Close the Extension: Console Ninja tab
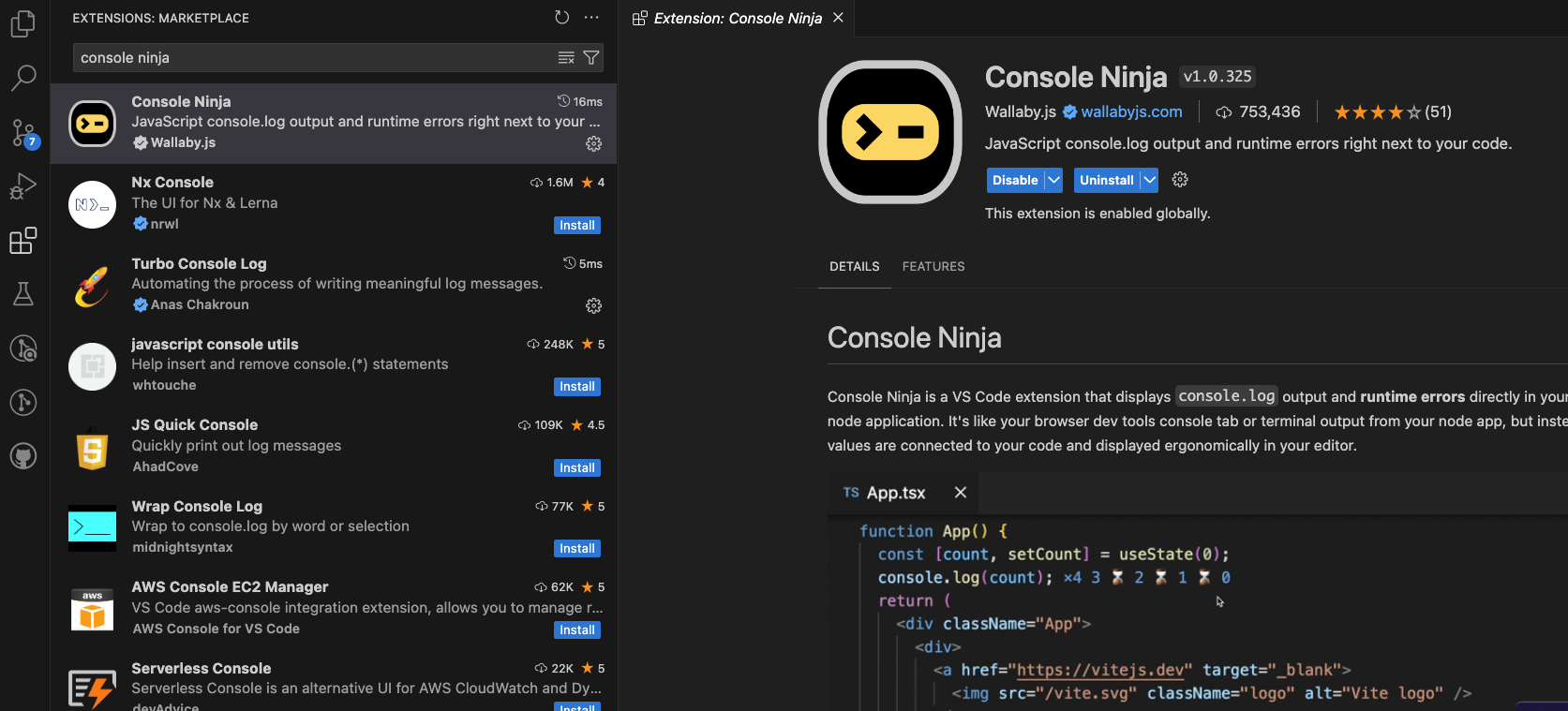1568x711 pixels. coord(838,18)
